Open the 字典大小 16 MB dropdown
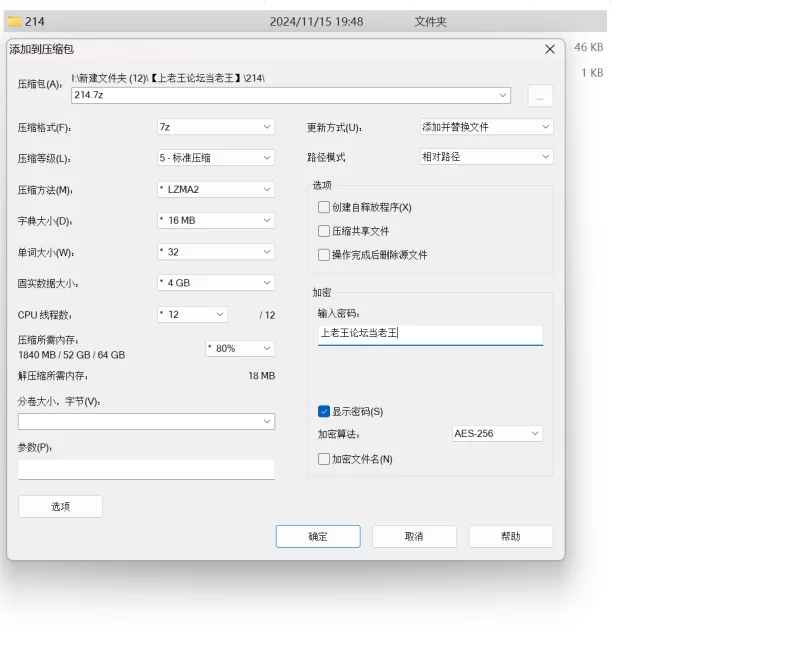 (x=216, y=221)
